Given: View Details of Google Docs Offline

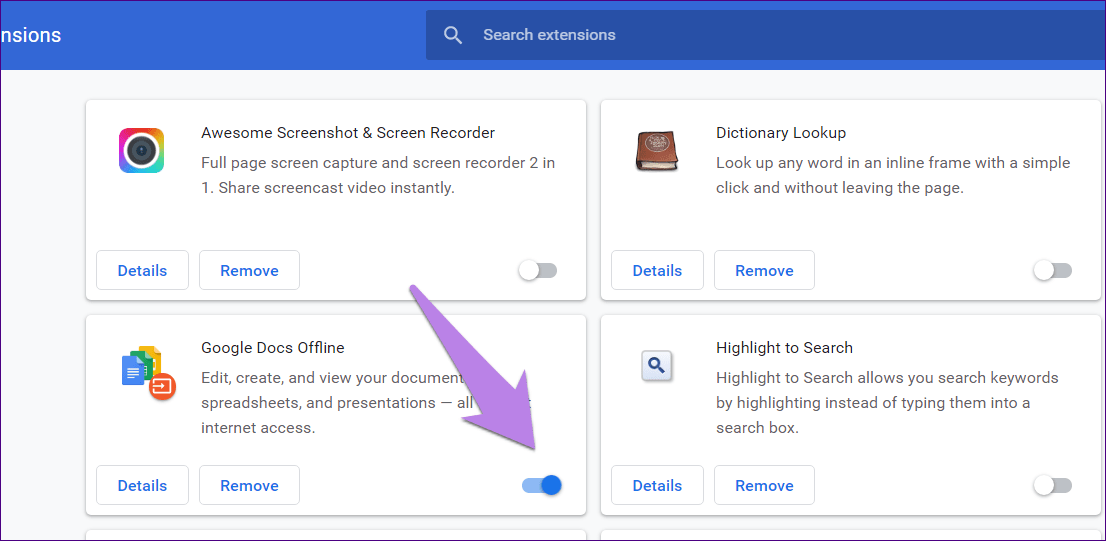Looking at the screenshot, I should (x=142, y=485).
